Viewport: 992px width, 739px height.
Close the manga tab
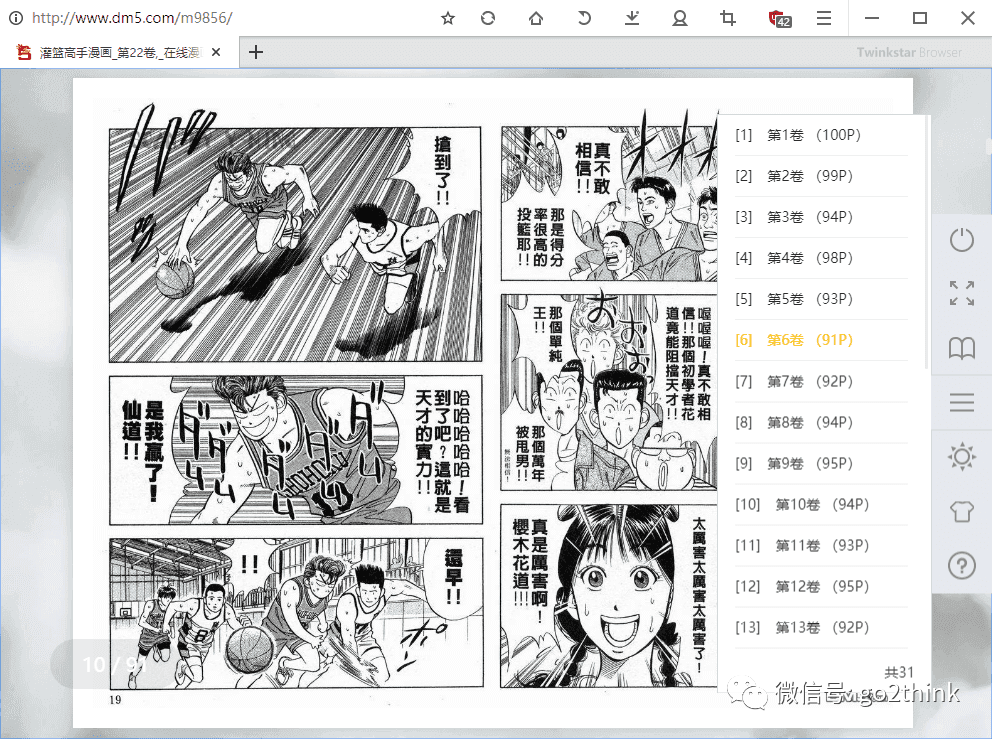[216, 53]
